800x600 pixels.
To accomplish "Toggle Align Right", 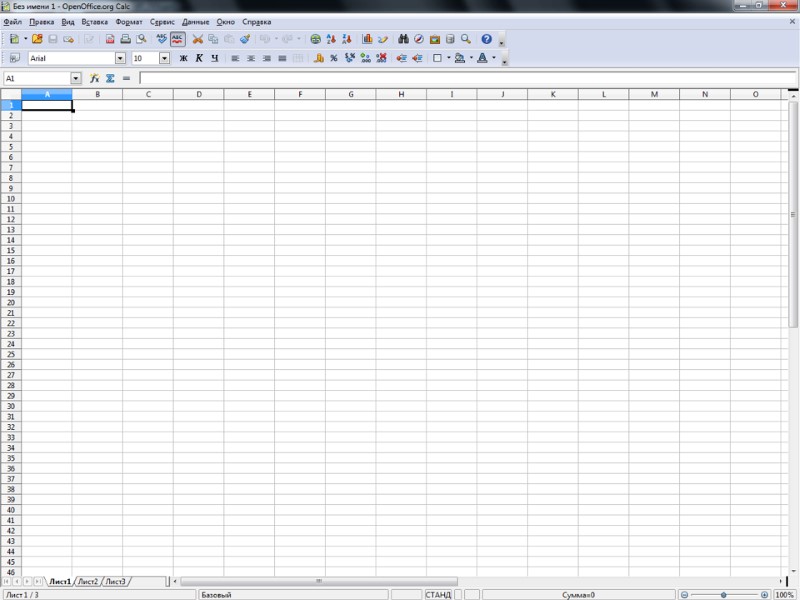I will (266, 58).
